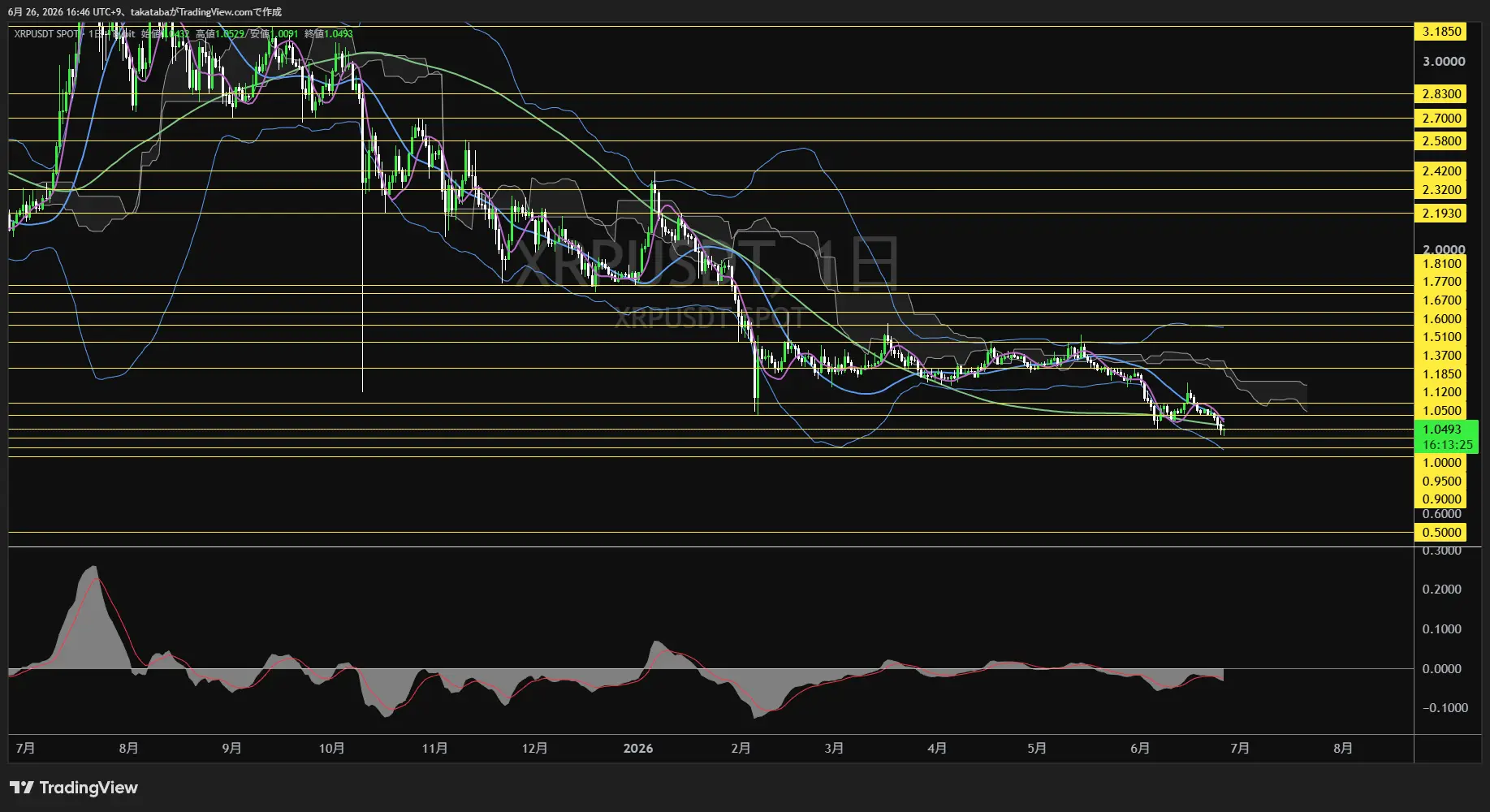The width and height of the screenshot is (1490, 812).
Task: Click the 終値 1.0493 value in the header
Action: click(329, 34)
